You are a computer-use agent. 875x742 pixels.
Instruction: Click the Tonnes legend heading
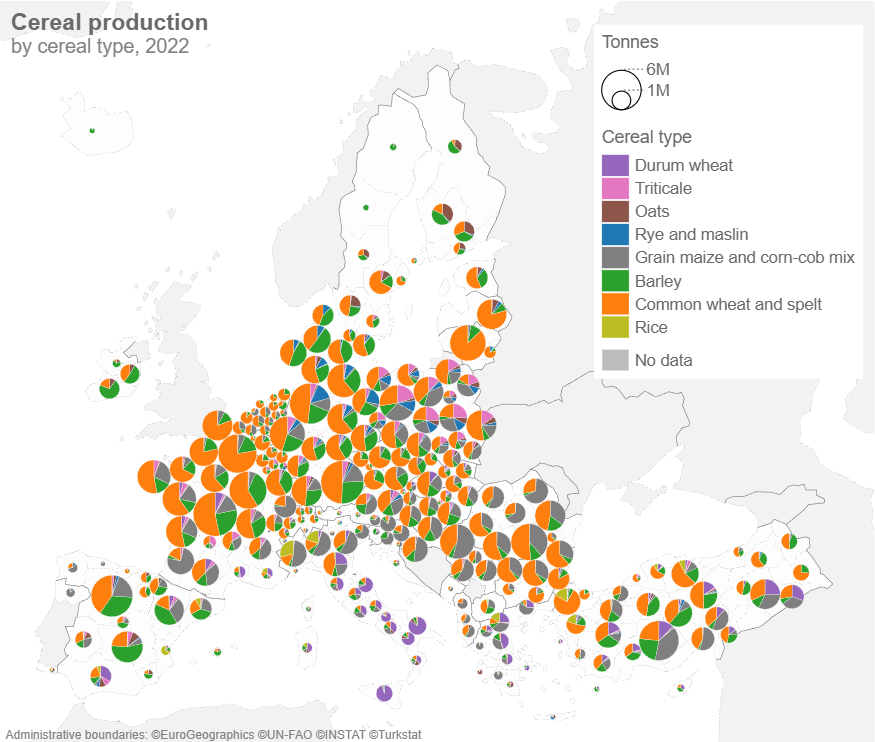click(x=630, y=42)
